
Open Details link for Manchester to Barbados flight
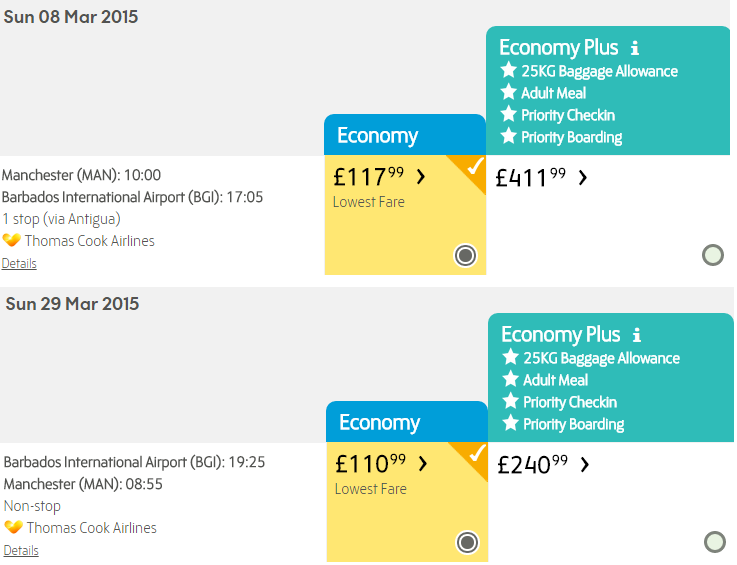pyautogui.click(x=19, y=263)
